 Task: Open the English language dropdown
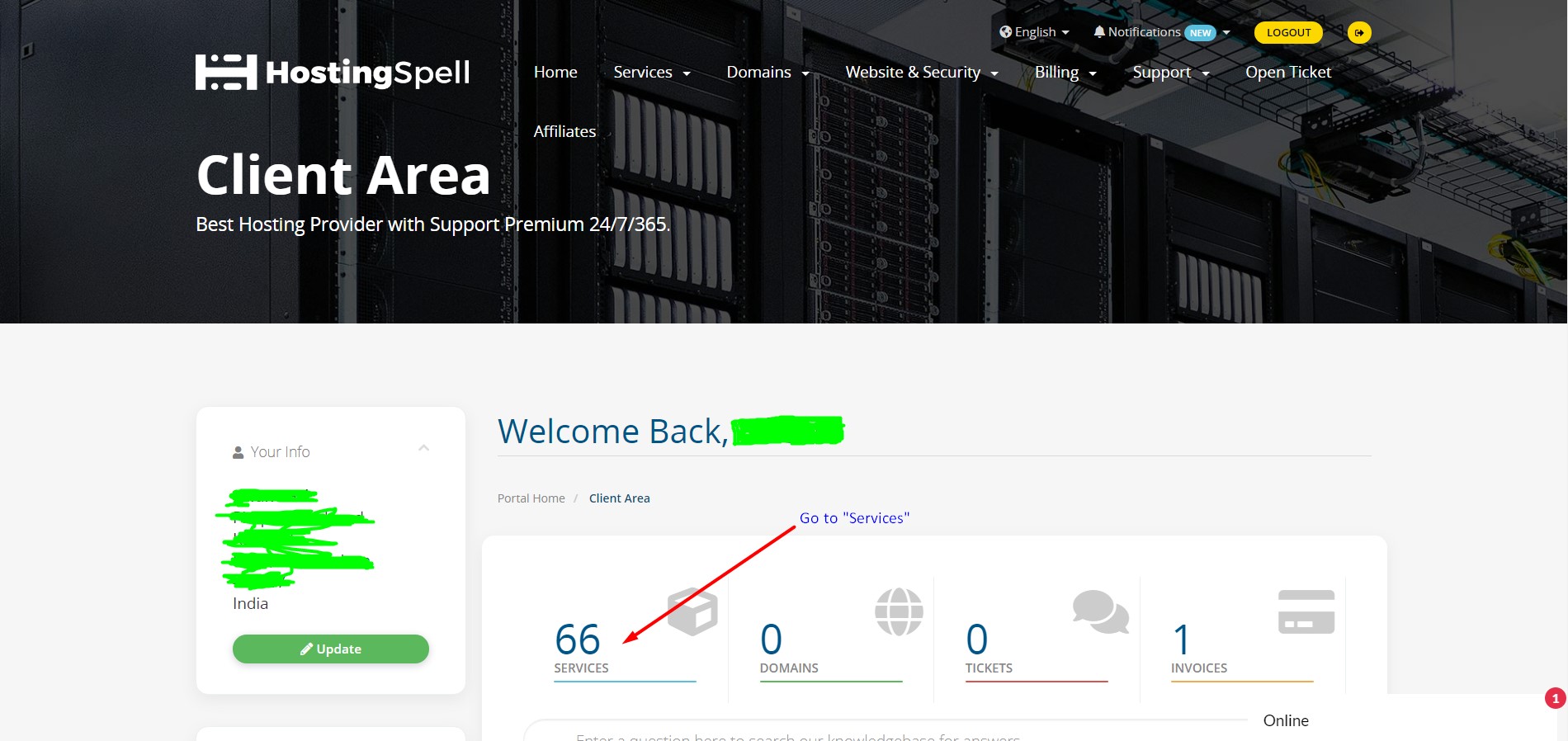tap(1035, 32)
